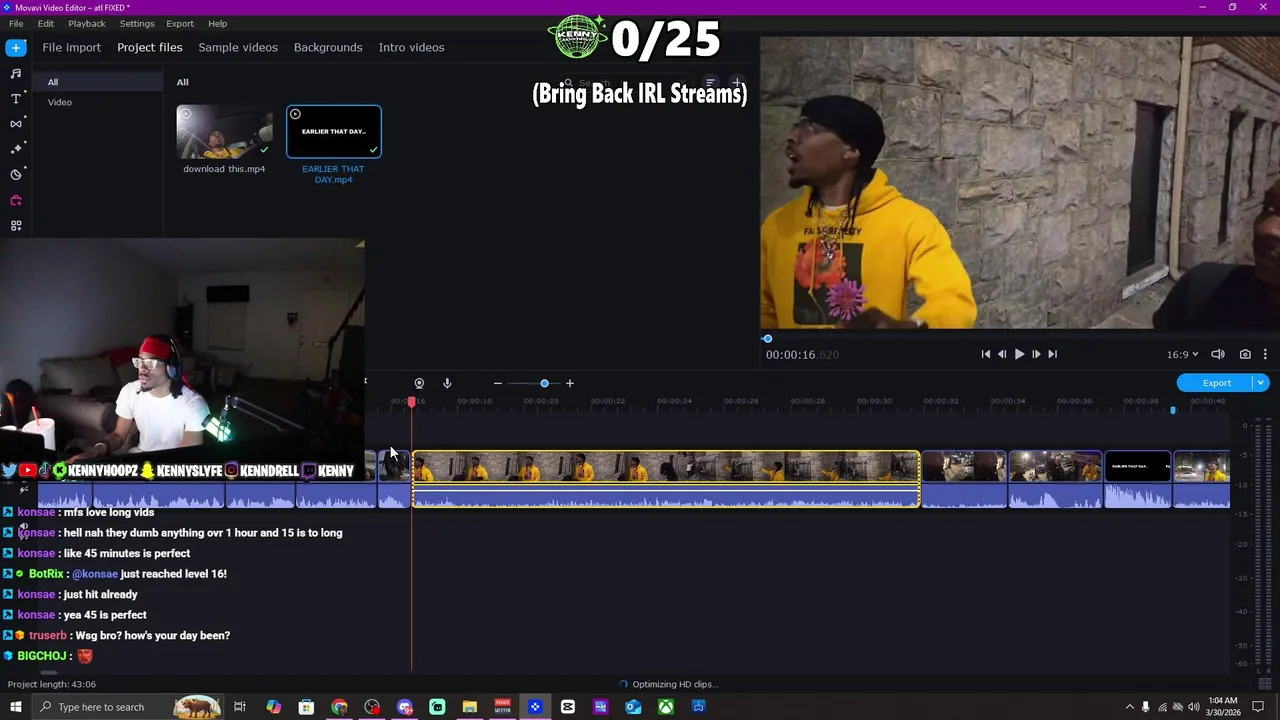Open preview more-options kebab menu
Viewport: 1280px width, 720px height.
1265,354
